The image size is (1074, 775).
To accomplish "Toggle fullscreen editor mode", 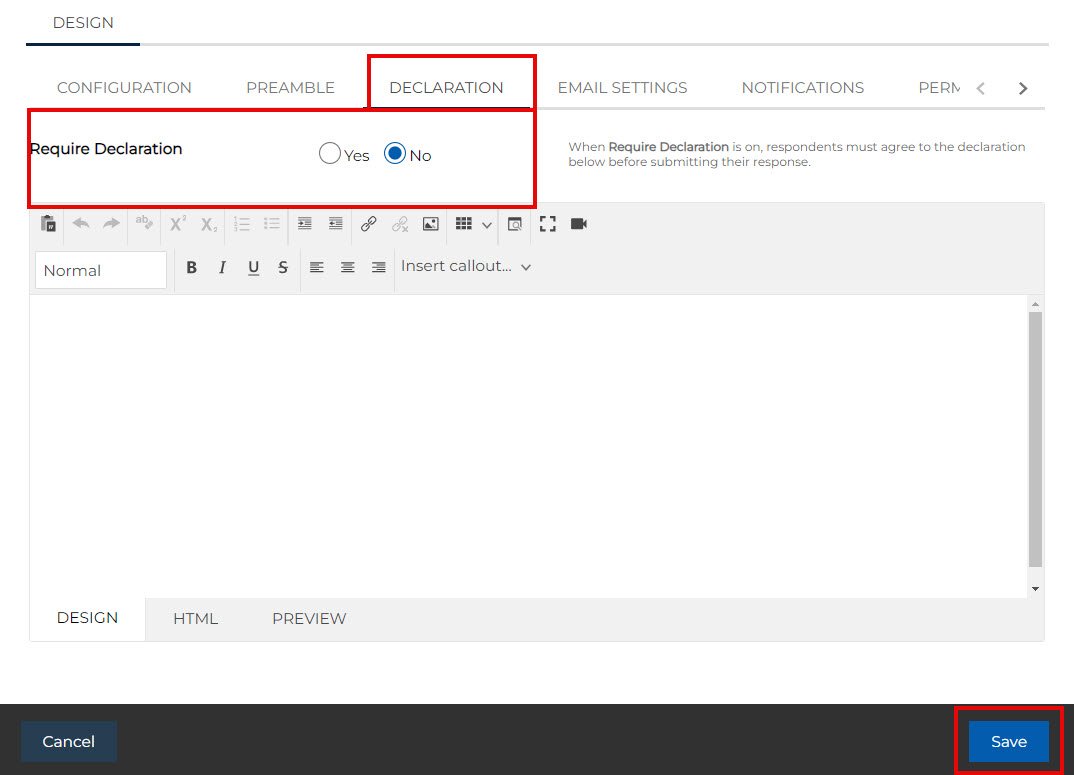I will (547, 224).
